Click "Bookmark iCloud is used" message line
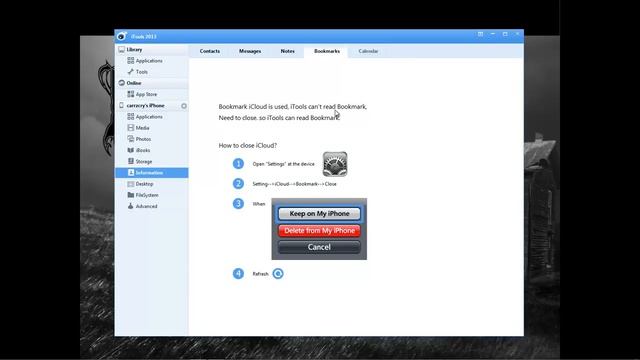This screenshot has width=640, height=360. click(293, 107)
